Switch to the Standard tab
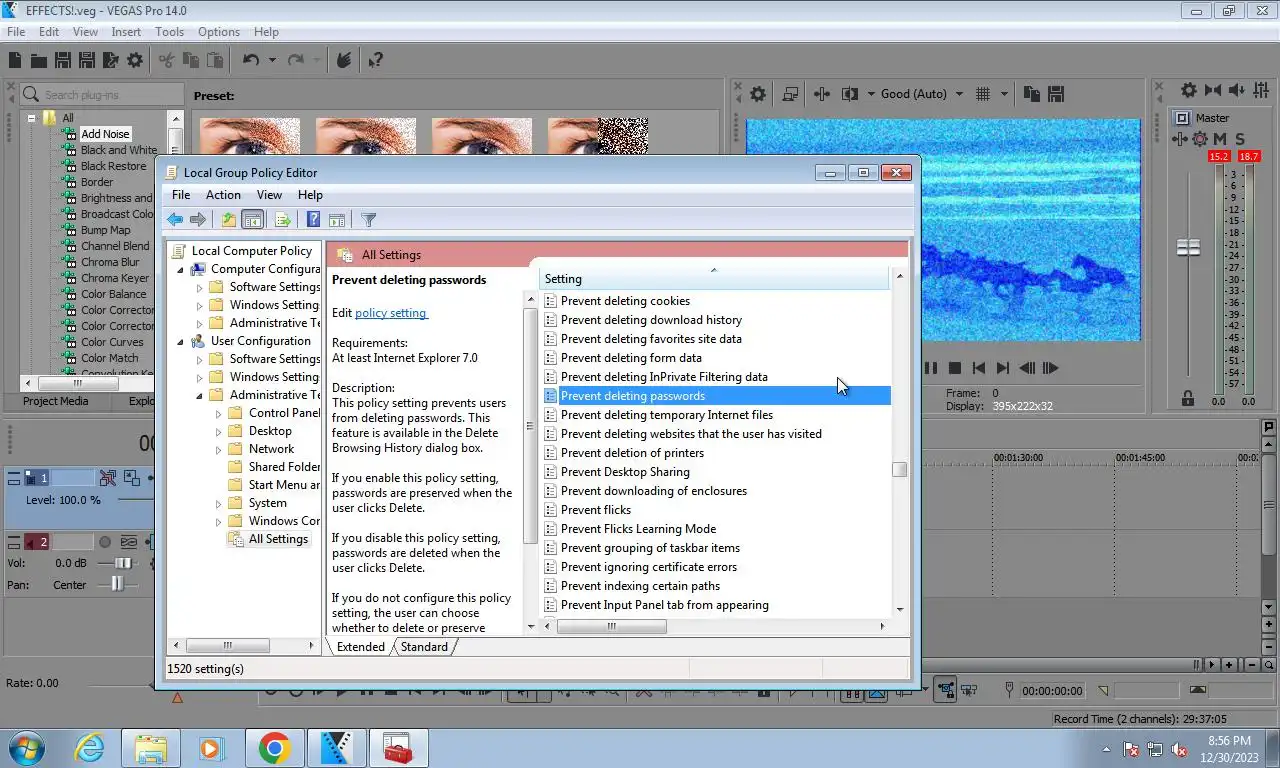The width and height of the screenshot is (1280, 768). (424, 647)
